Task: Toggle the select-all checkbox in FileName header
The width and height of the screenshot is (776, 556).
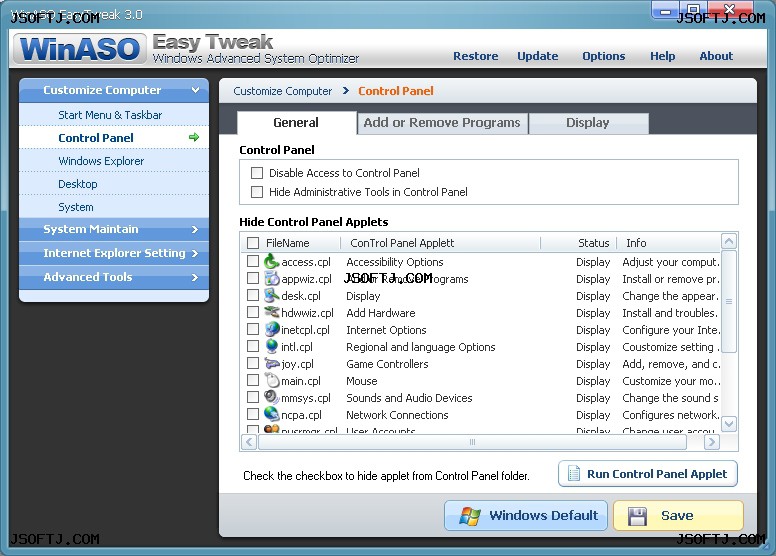Action: [x=253, y=243]
